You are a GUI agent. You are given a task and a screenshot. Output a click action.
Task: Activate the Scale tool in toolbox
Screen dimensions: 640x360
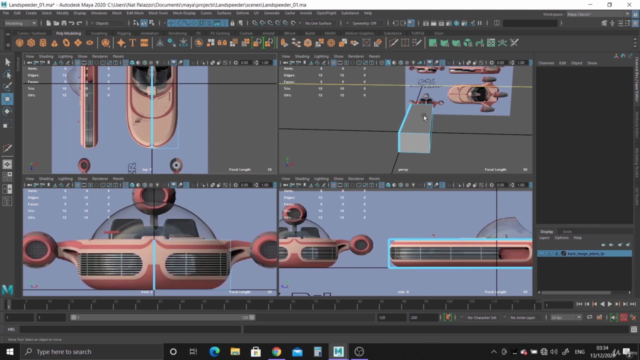click(7, 124)
